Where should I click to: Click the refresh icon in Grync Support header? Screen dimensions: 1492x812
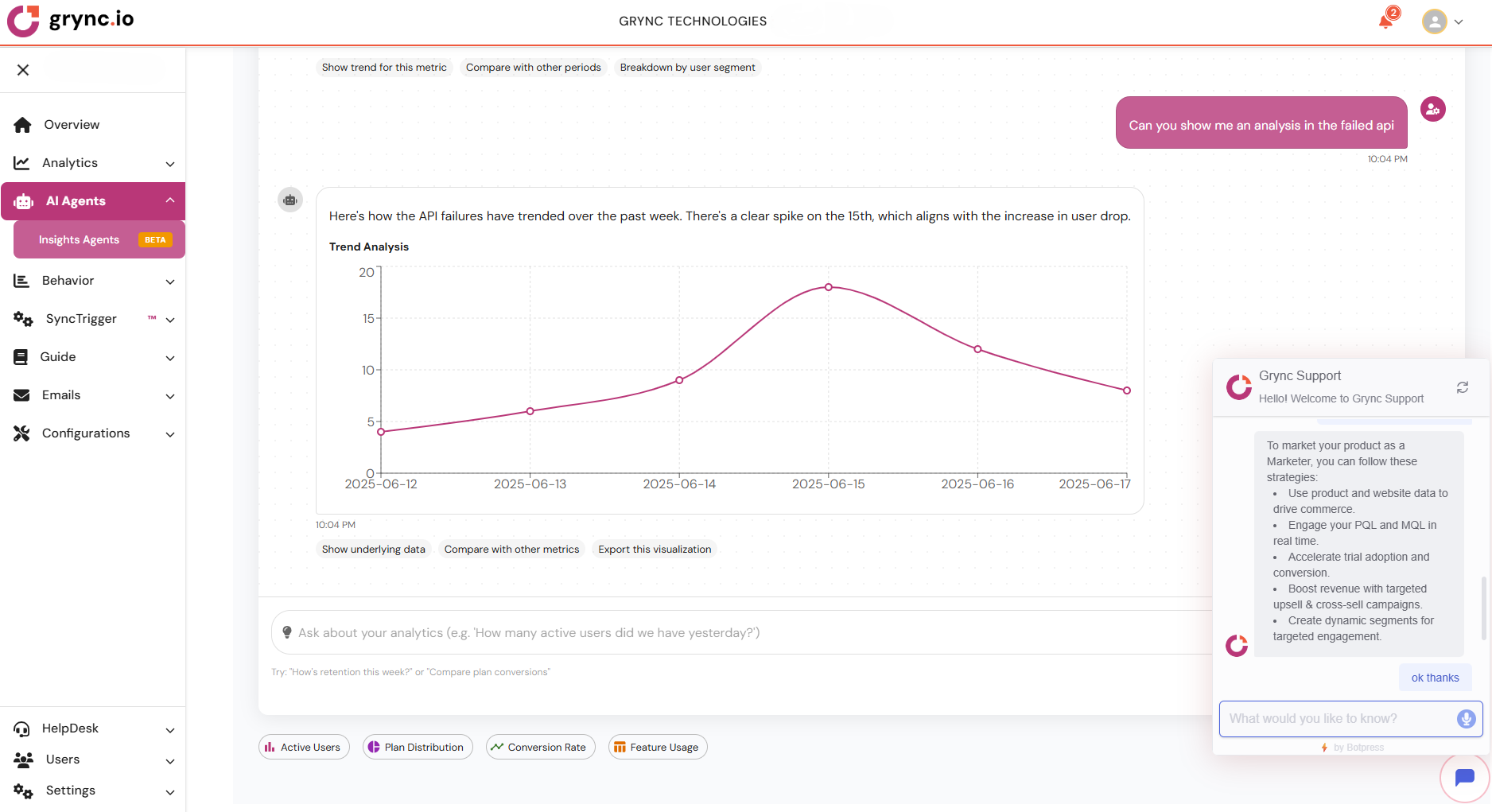[x=1462, y=387]
